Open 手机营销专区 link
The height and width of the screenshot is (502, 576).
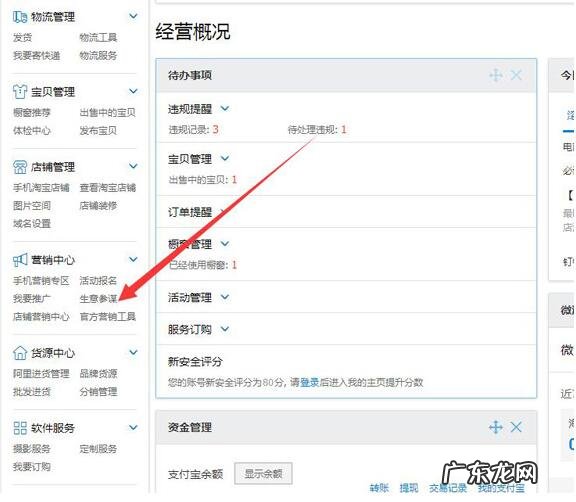(x=41, y=281)
